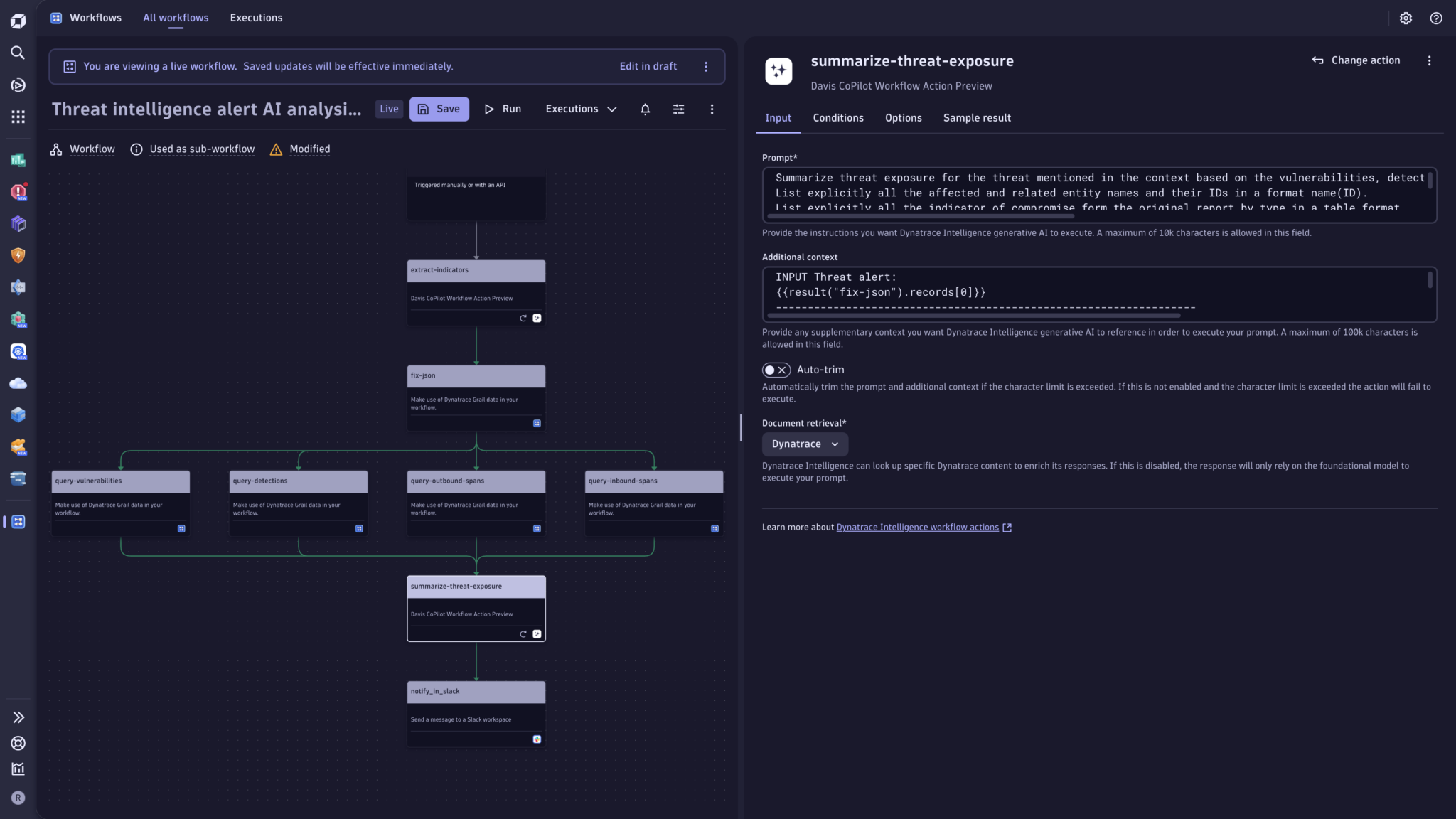This screenshot has width=1456, height=819.
Task: Expand sidebar with double chevron icon
Action: click(18, 717)
